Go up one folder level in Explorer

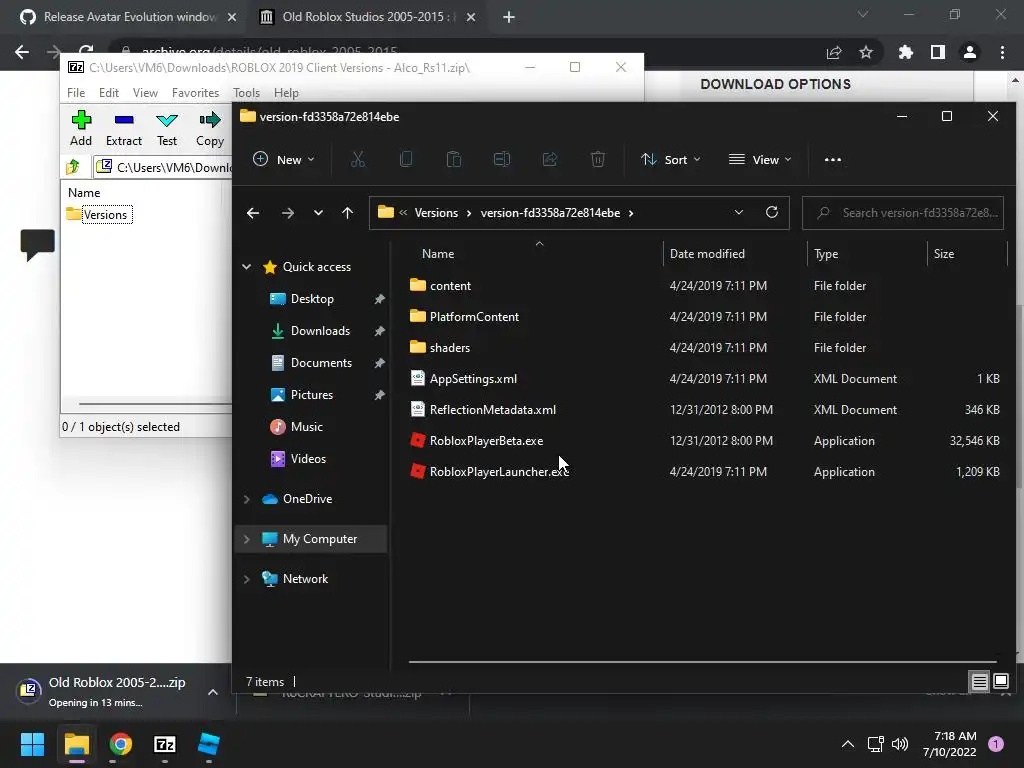pyautogui.click(x=347, y=213)
